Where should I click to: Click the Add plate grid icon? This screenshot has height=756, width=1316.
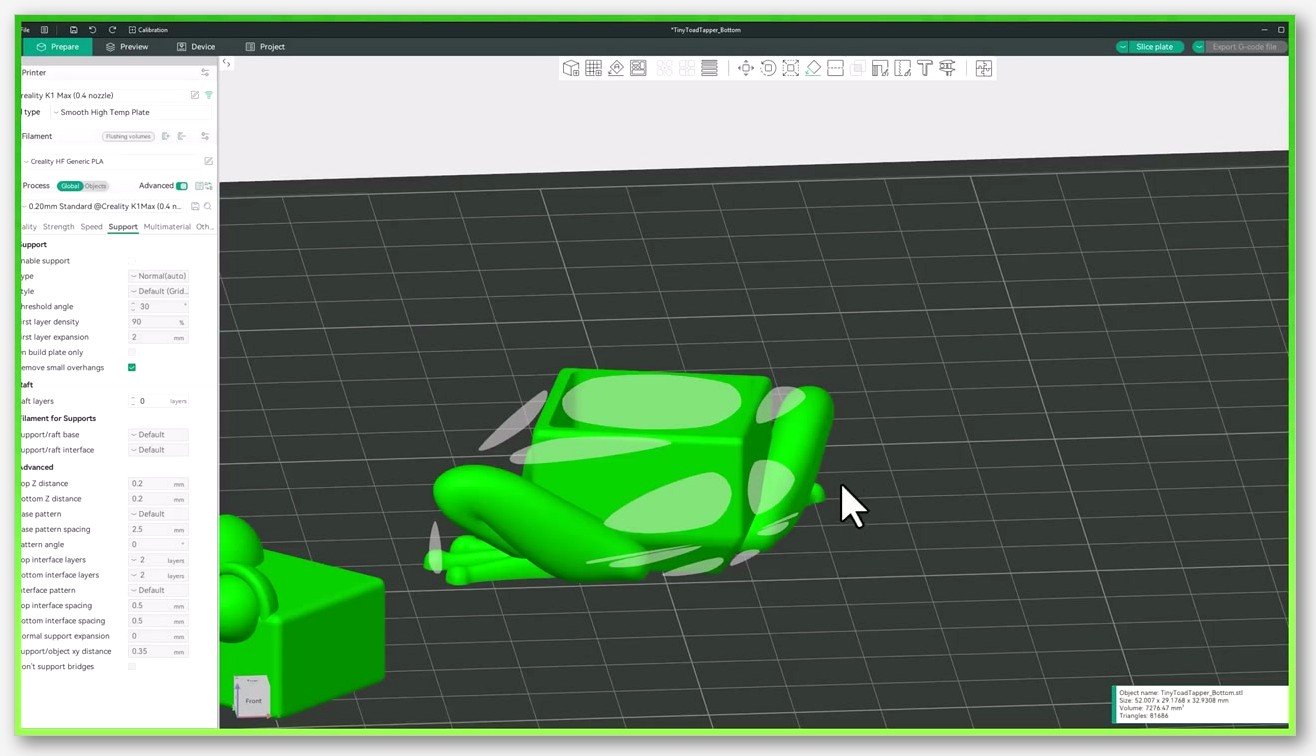click(593, 68)
